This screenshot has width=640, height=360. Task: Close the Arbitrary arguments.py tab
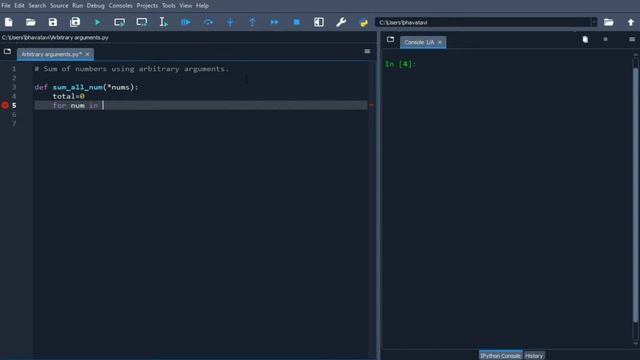coord(87,54)
